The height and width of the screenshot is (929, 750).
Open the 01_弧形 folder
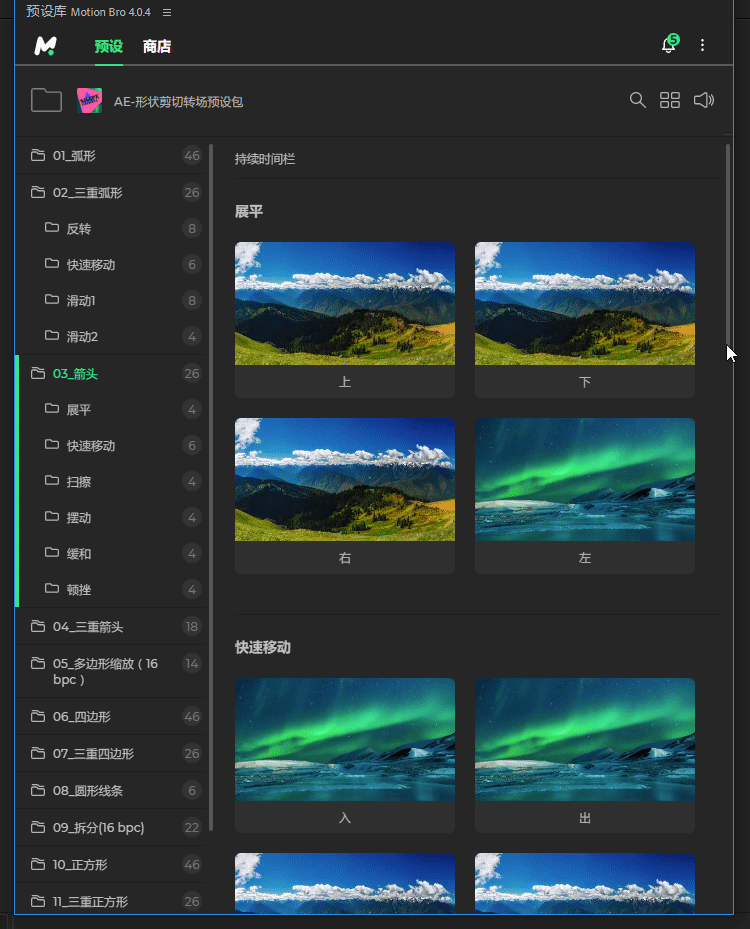pyautogui.click(x=111, y=156)
